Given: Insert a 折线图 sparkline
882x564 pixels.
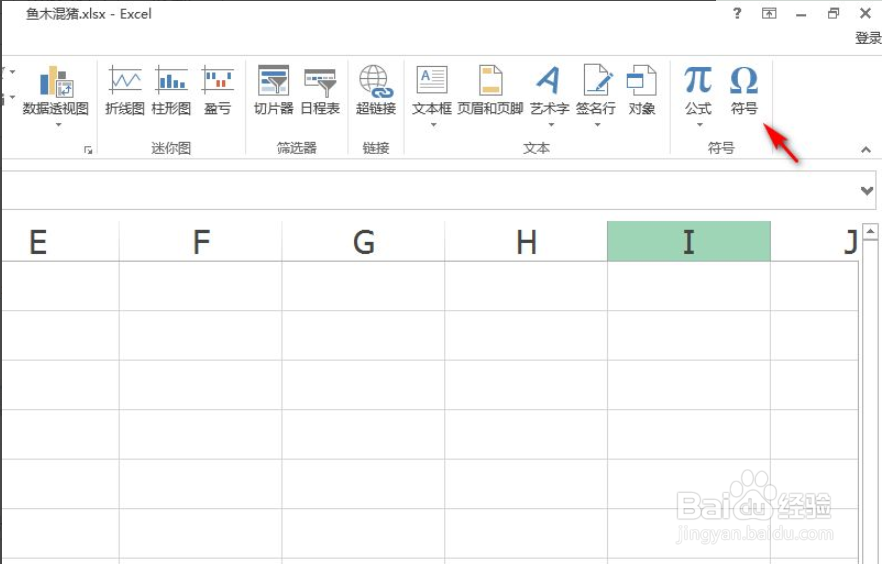Looking at the screenshot, I should coord(125,88).
